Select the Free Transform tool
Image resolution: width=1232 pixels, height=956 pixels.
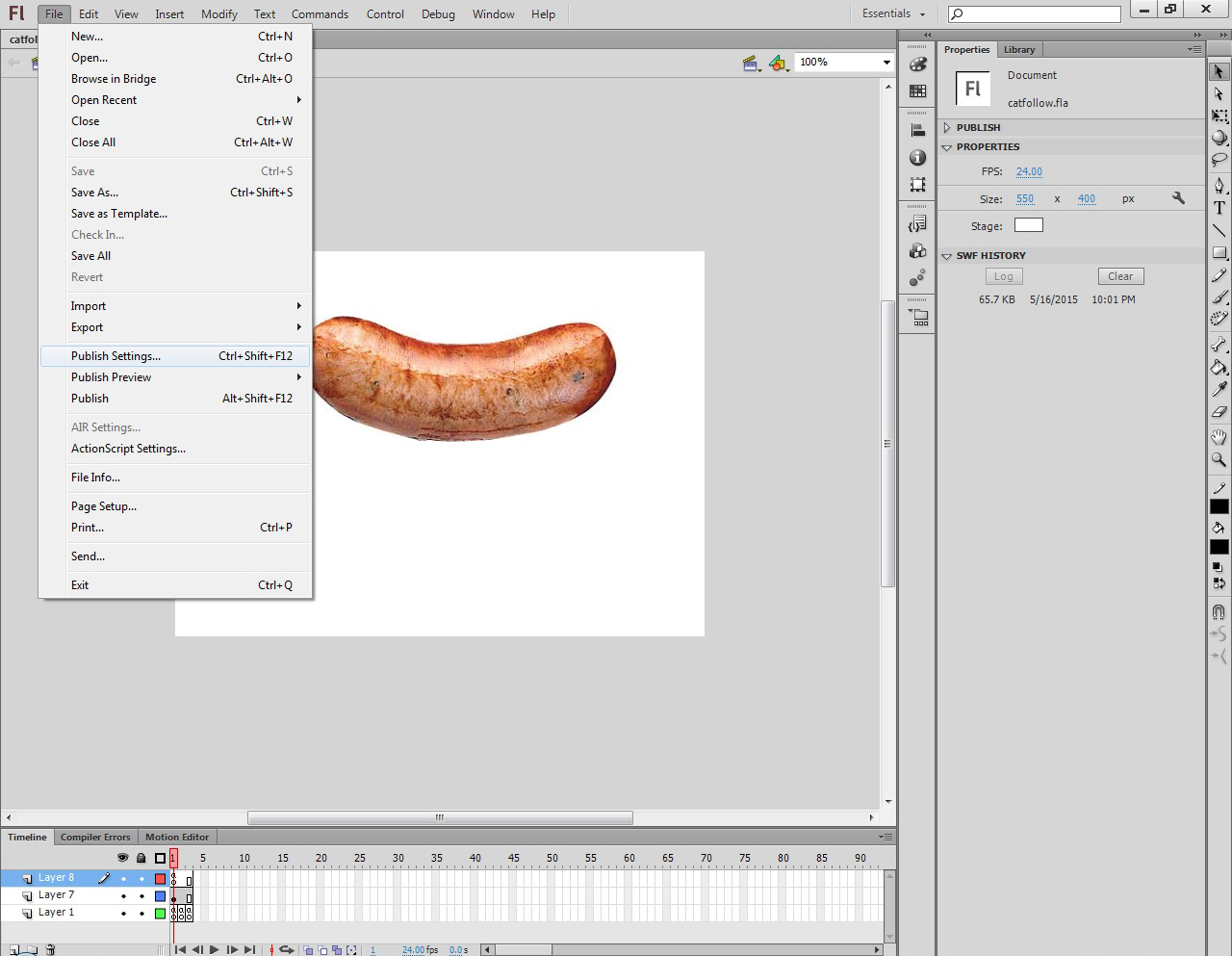click(1219, 116)
